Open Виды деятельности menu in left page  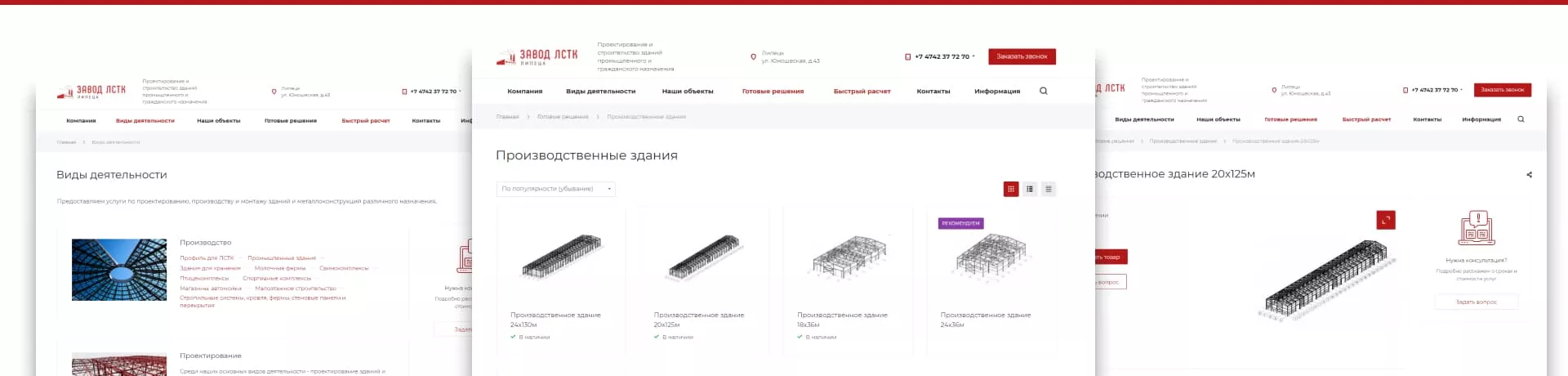pyautogui.click(x=145, y=121)
